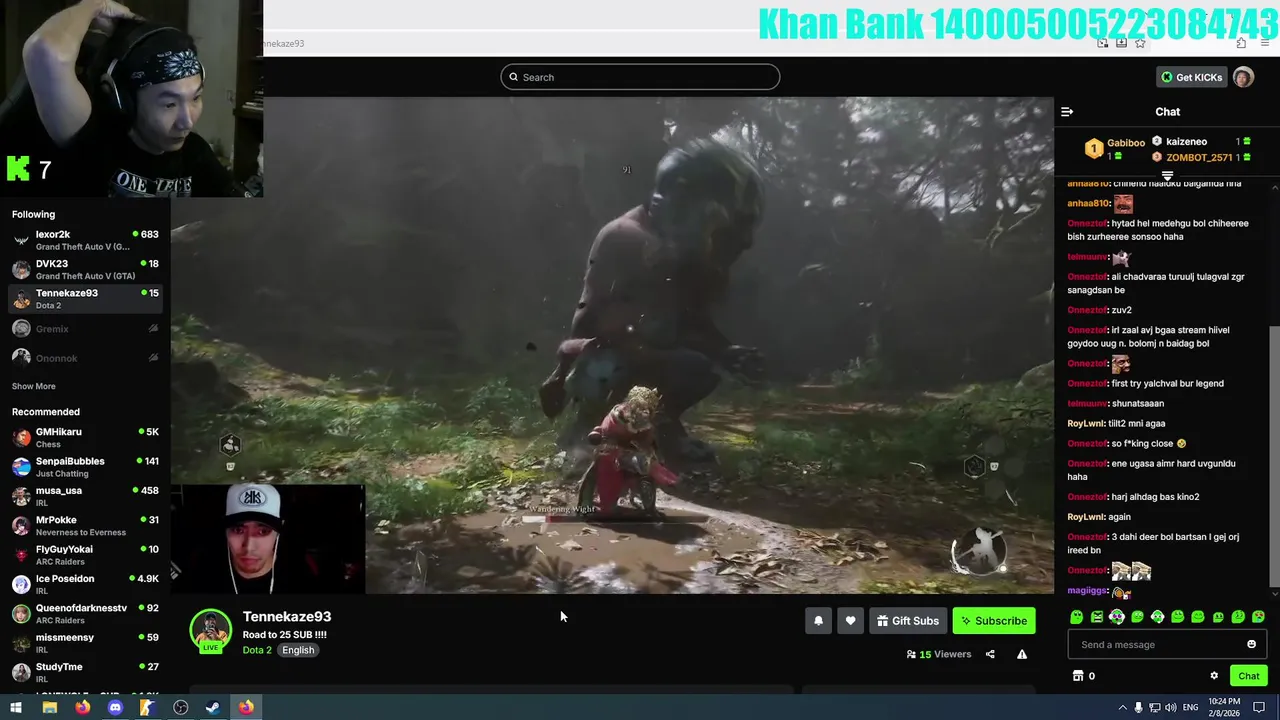Open Steam from taskbar
This screenshot has width=1280, height=720.
(x=213, y=707)
